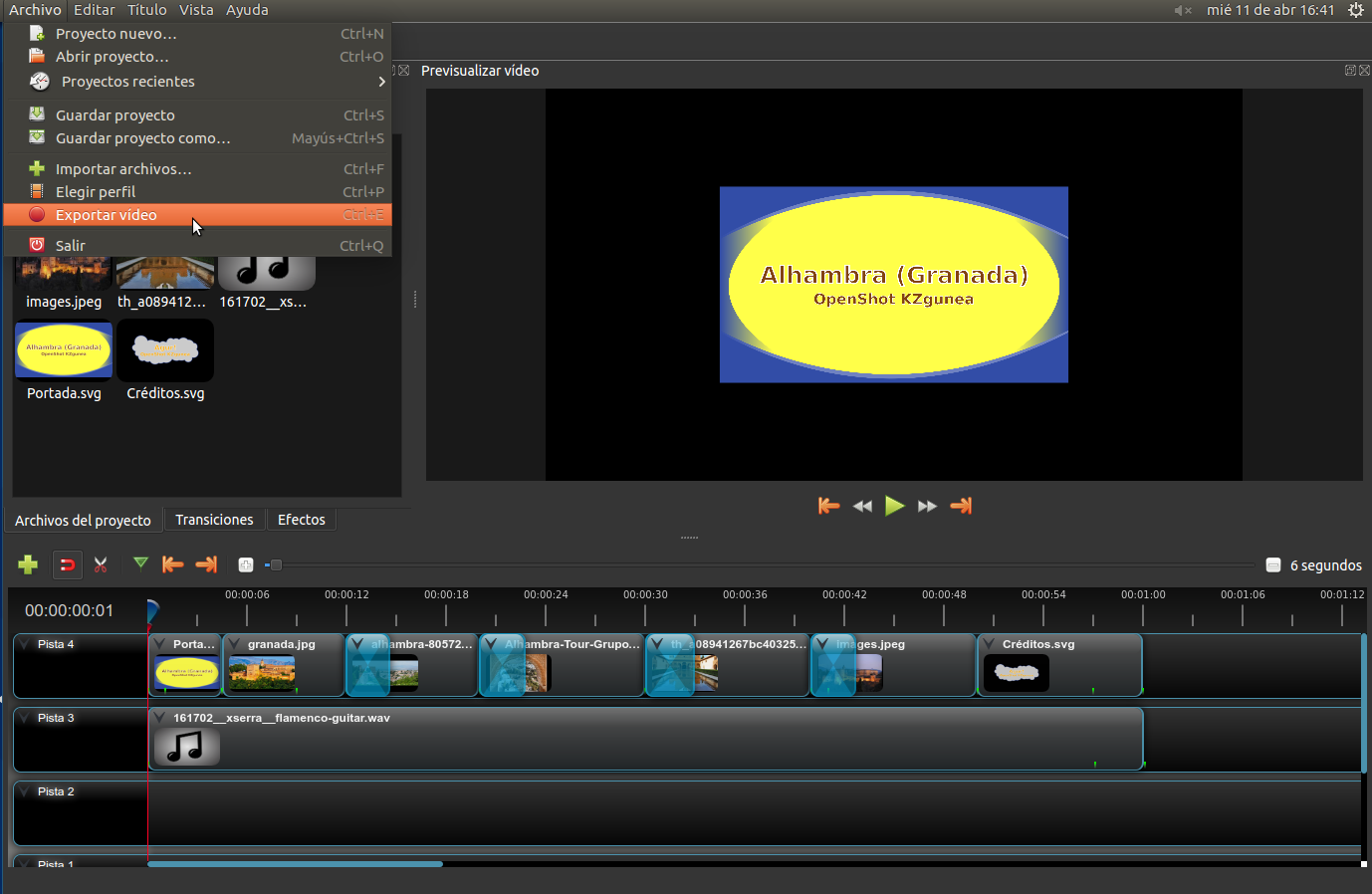The height and width of the screenshot is (894, 1372).
Task: Open the Vista menu
Action: (x=196, y=10)
